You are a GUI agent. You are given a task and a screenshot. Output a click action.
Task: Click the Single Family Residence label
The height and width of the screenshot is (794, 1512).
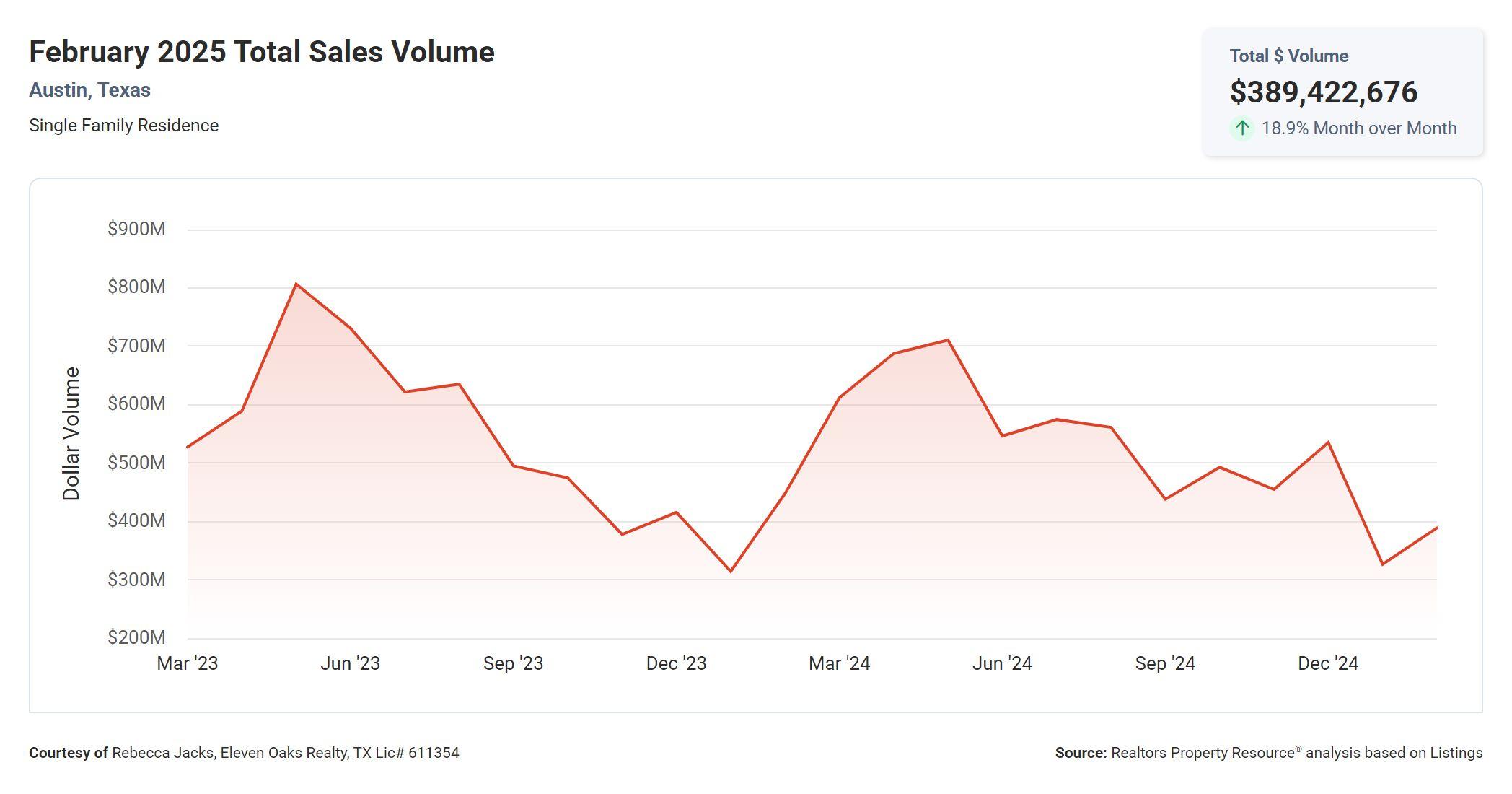pyautogui.click(x=123, y=126)
